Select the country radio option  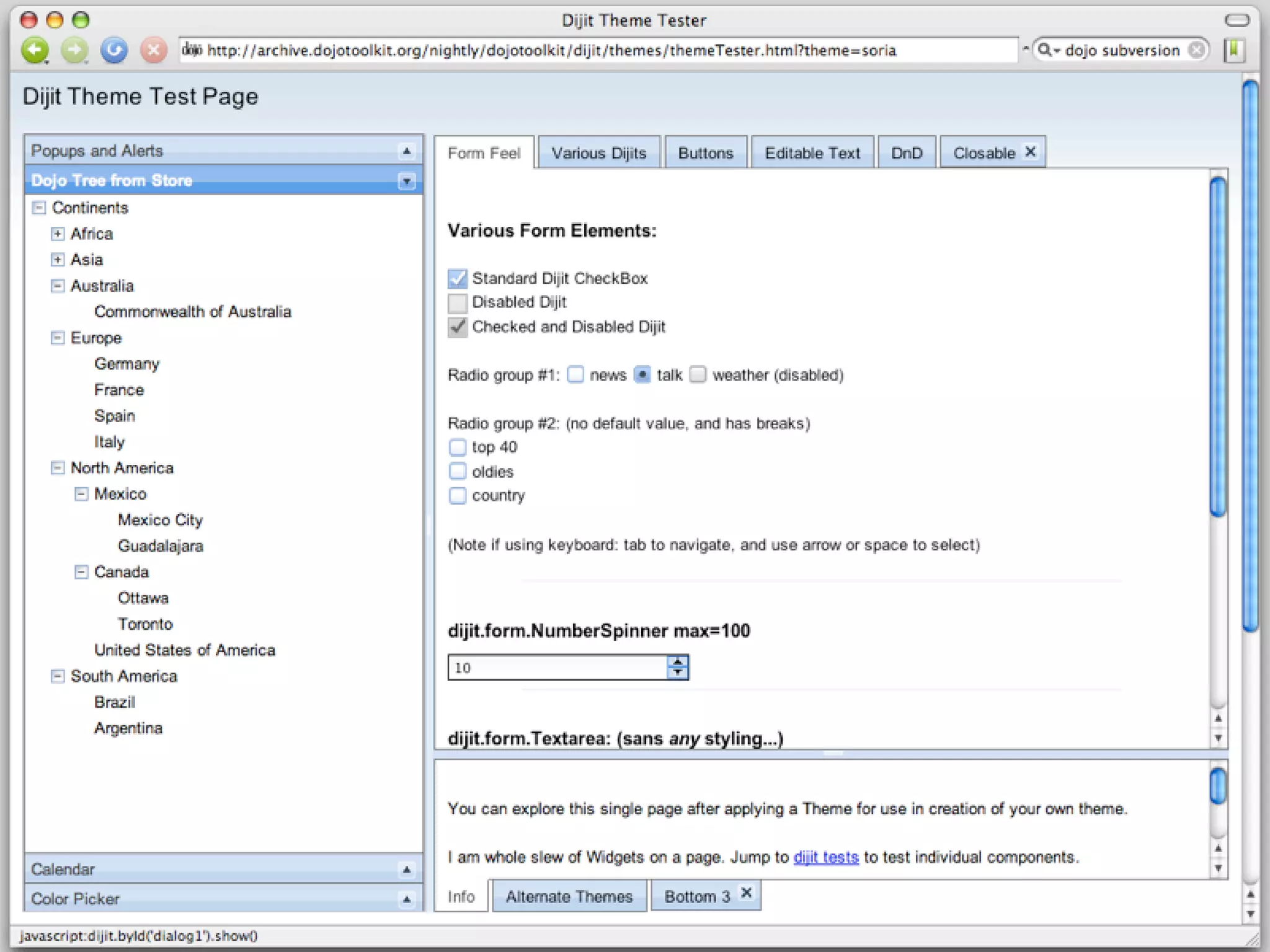(458, 495)
